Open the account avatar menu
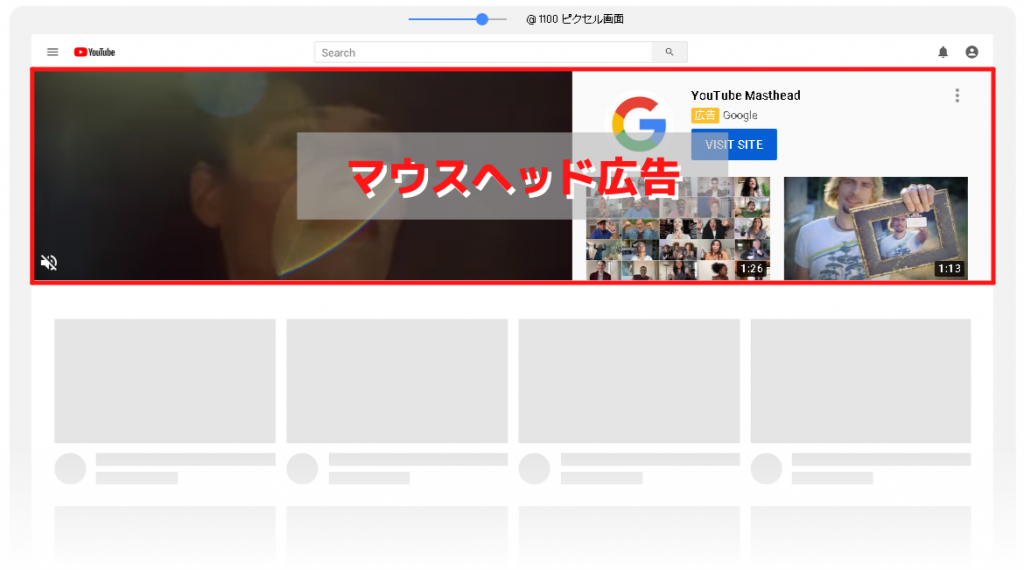The width and height of the screenshot is (1024, 570). 972,52
